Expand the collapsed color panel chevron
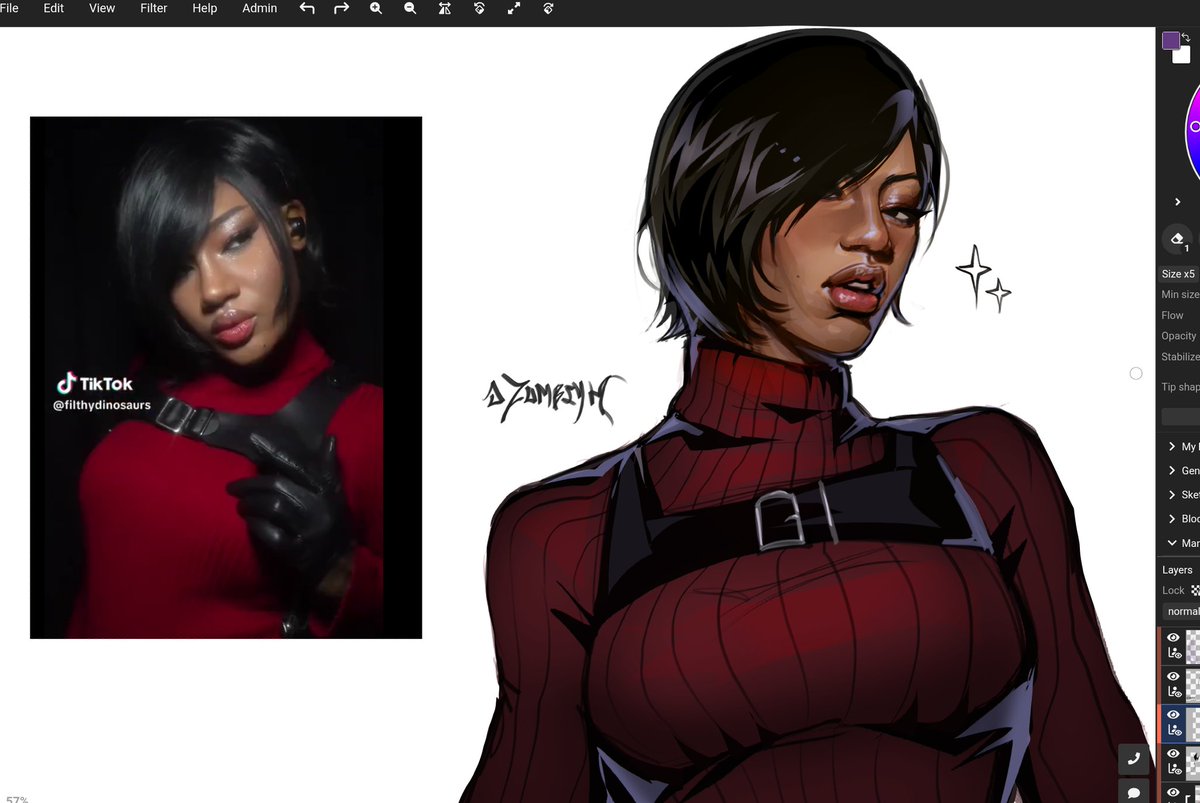Image resolution: width=1200 pixels, height=803 pixels. (x=1178, y=202)
